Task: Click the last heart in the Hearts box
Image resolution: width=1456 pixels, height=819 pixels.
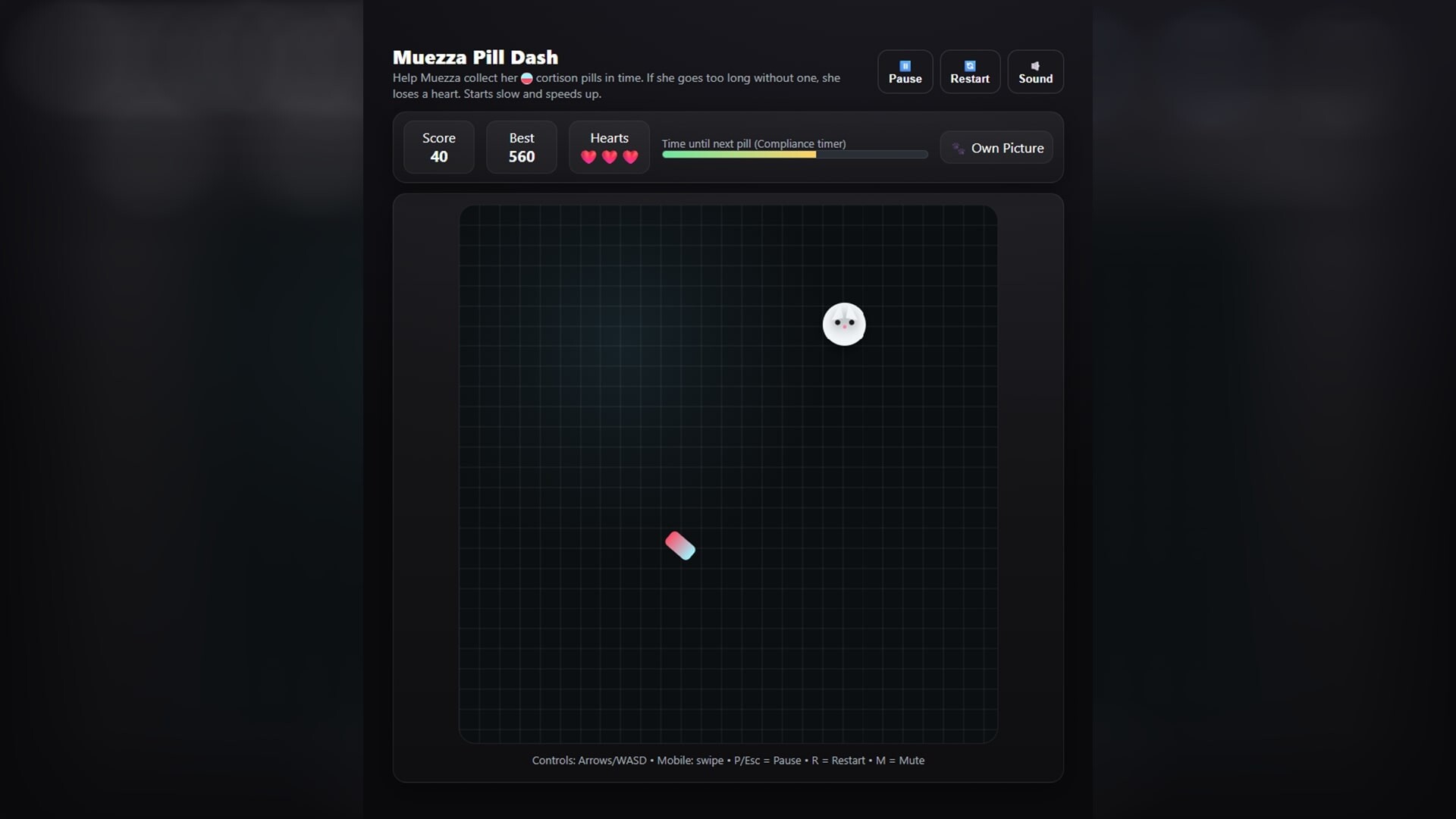Action: click(x=630, y=157)
